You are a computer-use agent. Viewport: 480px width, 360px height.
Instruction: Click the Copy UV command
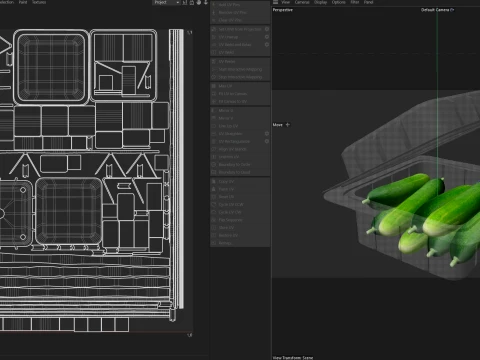[240, 181]
